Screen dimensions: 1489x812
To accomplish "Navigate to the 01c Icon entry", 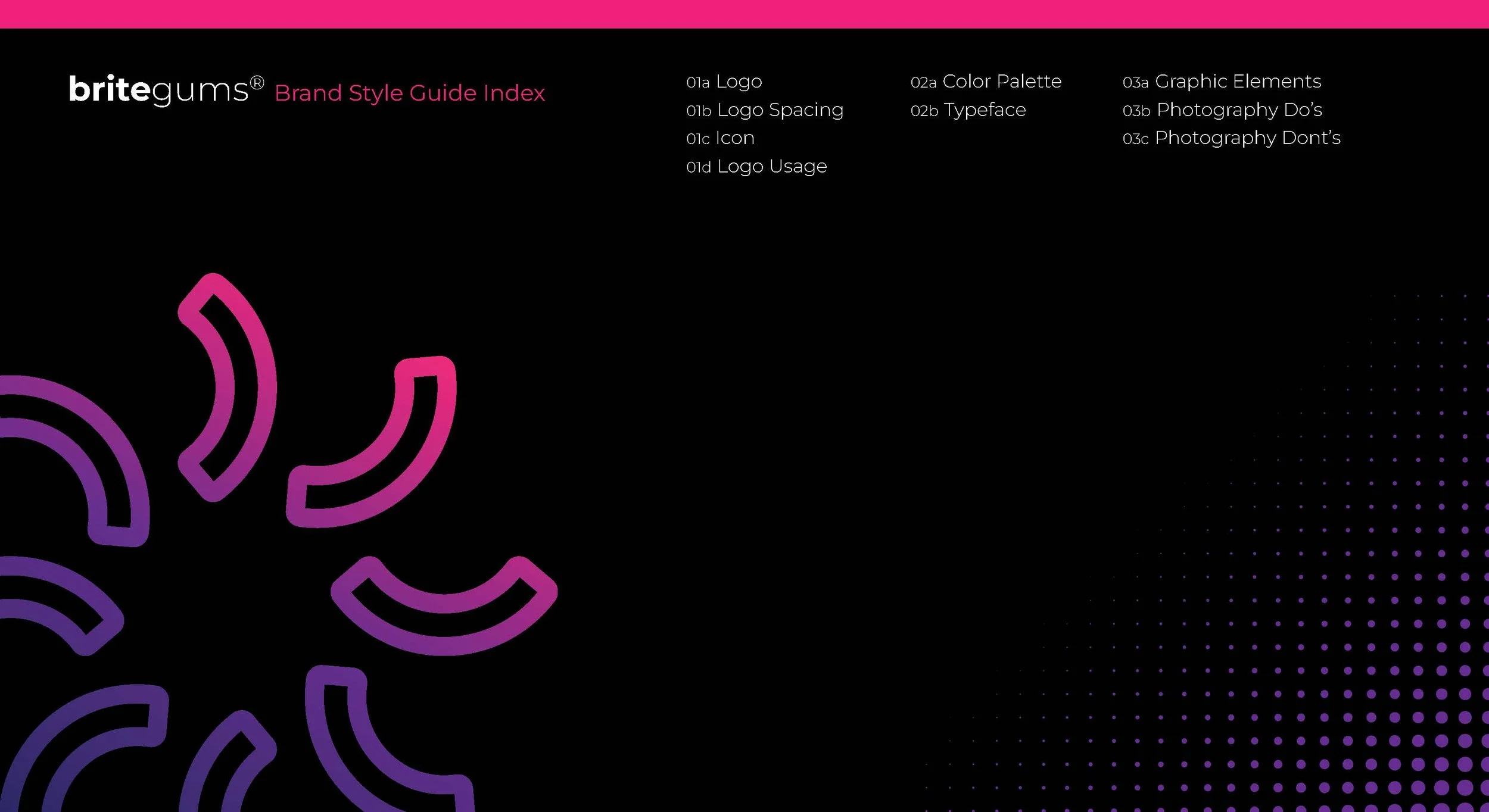I will tap(720, 138).
